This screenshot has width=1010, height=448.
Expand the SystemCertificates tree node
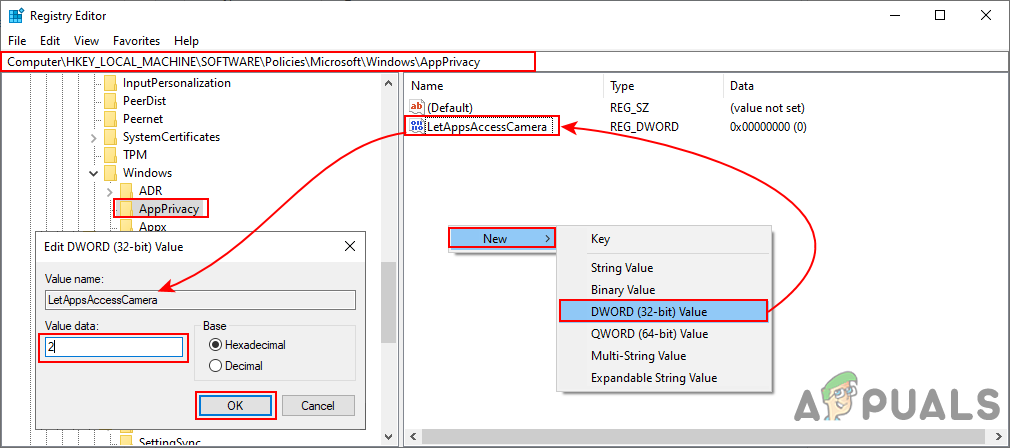(93, 137)
